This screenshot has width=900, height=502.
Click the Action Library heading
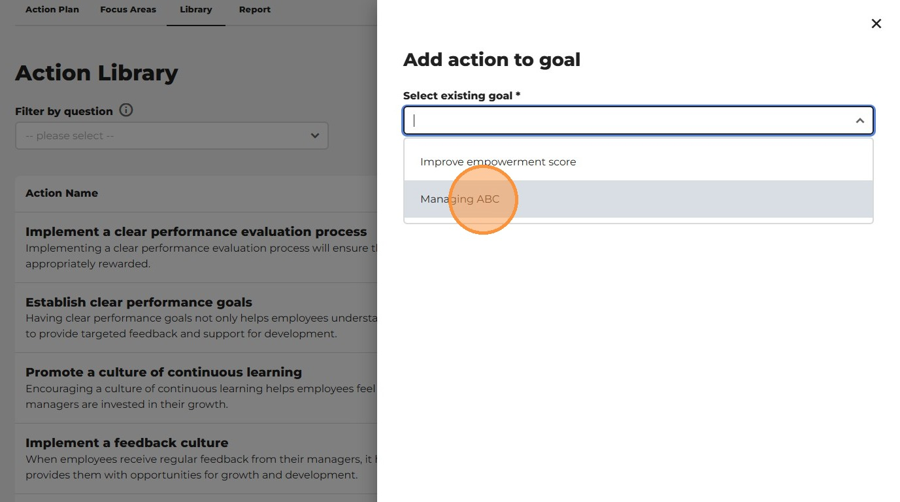96,73
